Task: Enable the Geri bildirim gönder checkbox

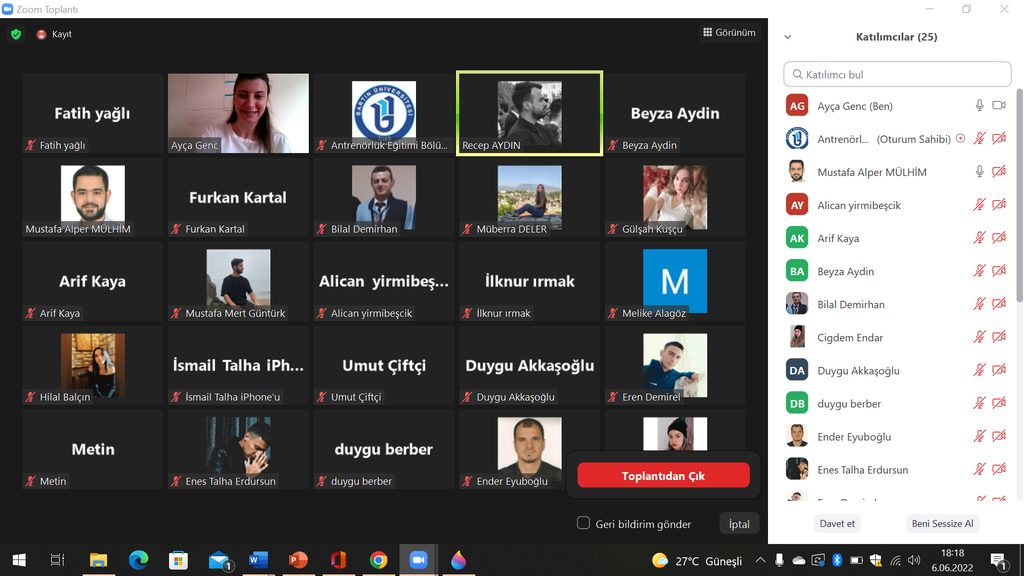Action: (x=583, y=523)
